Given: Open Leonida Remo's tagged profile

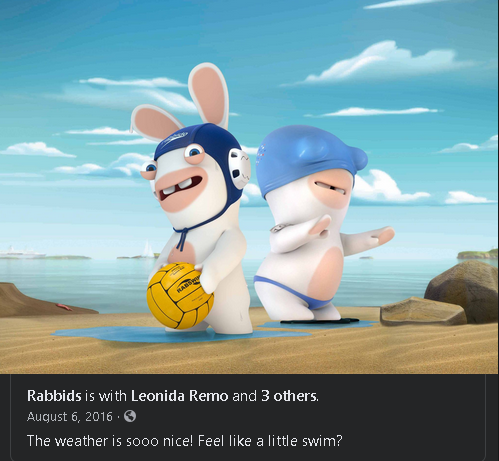Looking at the screenshot, I should click(x=180, y=396).
